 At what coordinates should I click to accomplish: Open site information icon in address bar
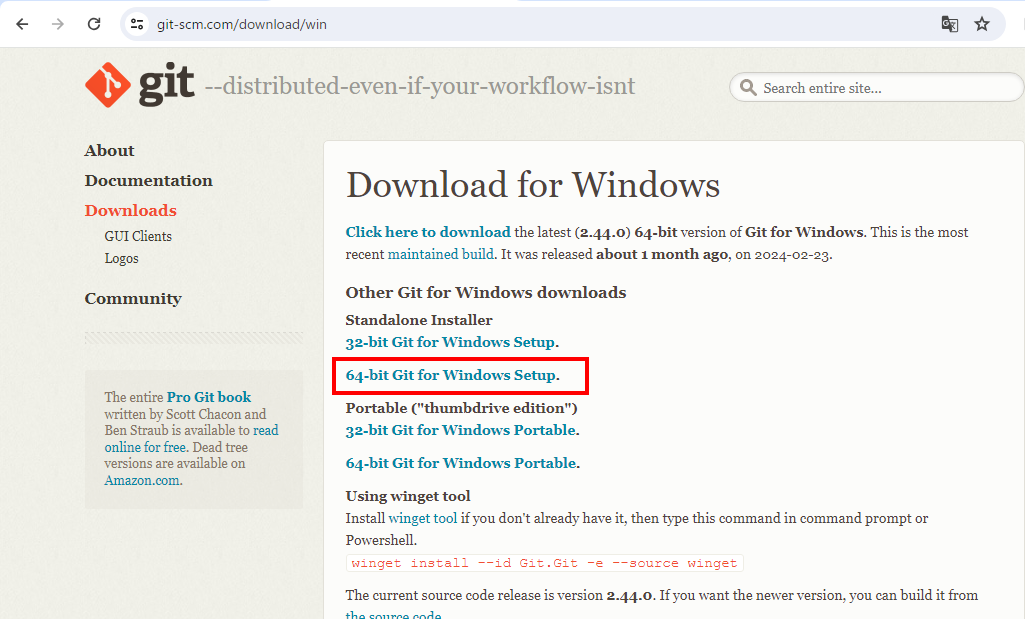pos(138,24)
